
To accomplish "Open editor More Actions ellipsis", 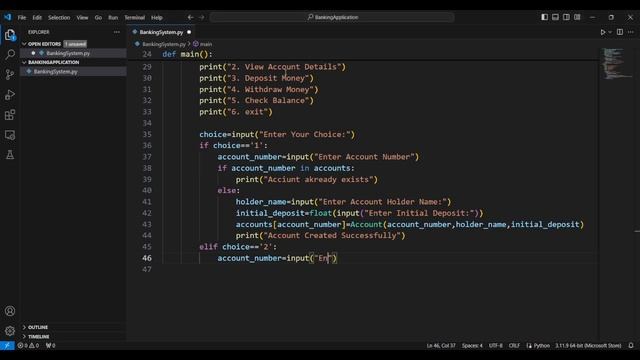I will (x=631, y=32).
